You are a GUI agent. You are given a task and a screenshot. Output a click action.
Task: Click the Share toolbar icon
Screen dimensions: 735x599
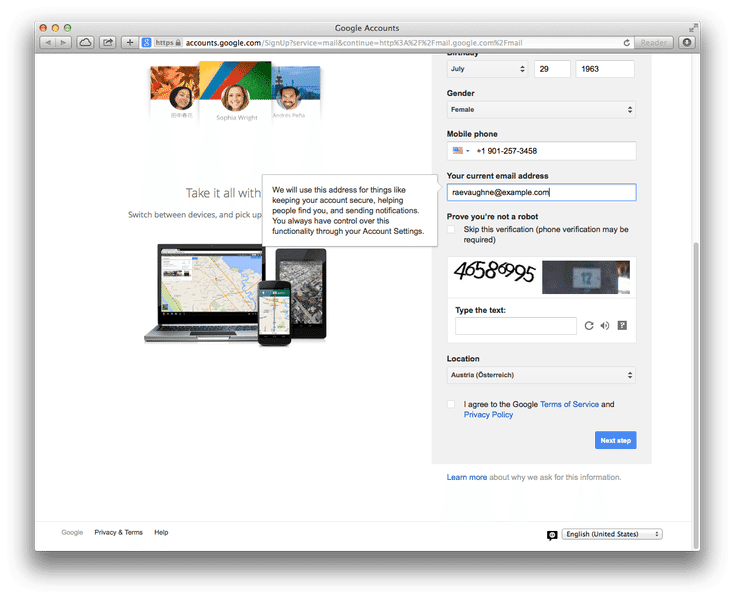pyautogui.click(x=108, y=43)
